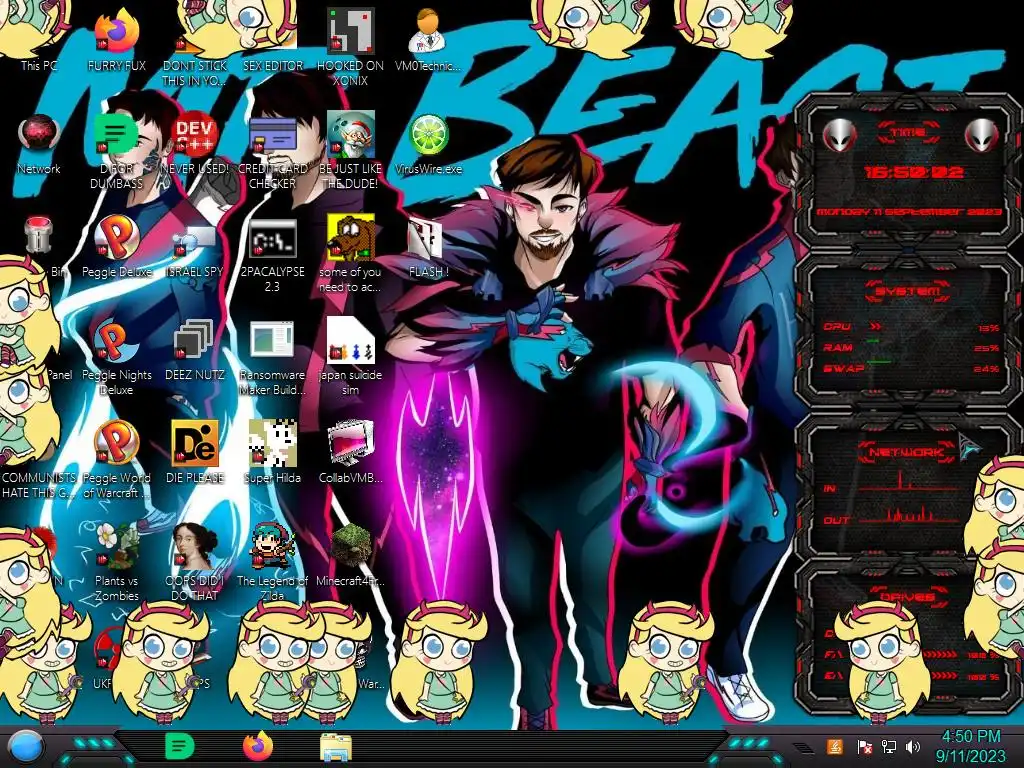Launch Peggle World of Warcraft shortcut
Image resolution: width=1024 pixels, height=768 pixels.
pyautogui.click(x=116, y=460)
